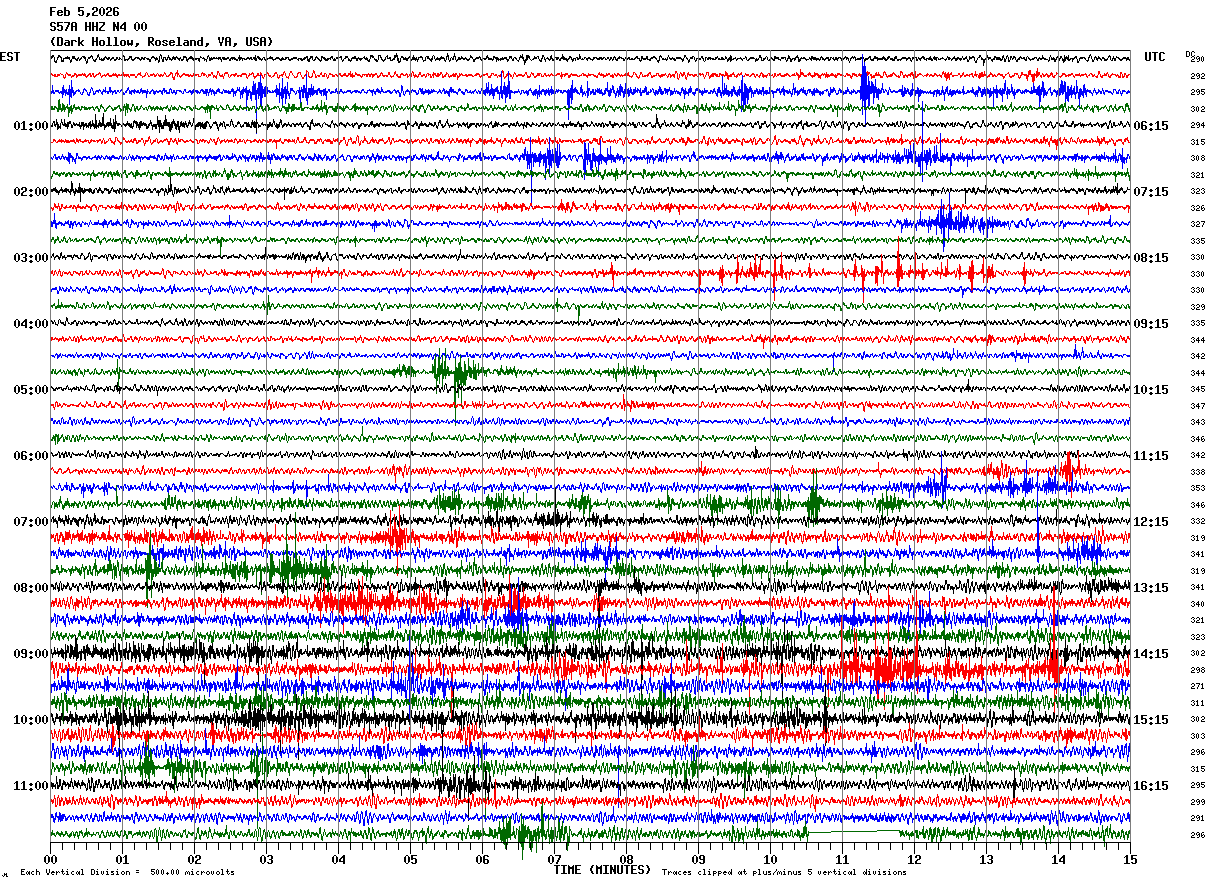Click the location label 'Dark Hollow, Roseland, VA, USA'
The image size is (1210, 886).
(161, 42)
